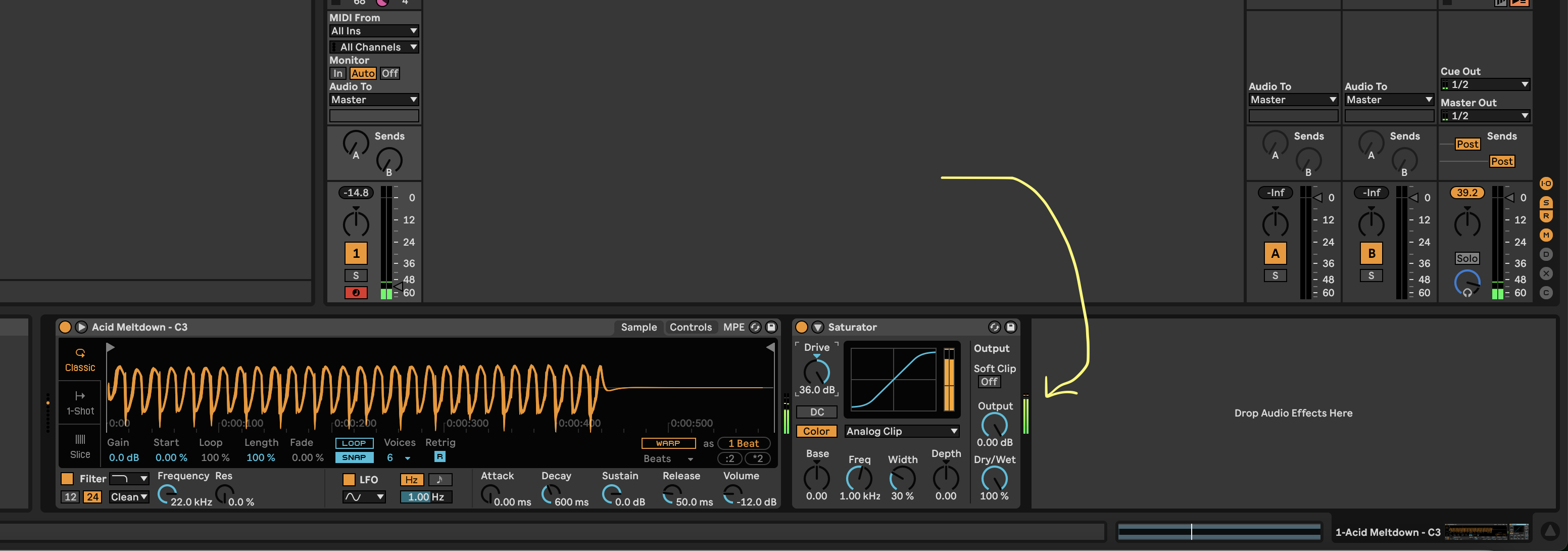The width and height of the screenshot is (1568, 551).
Task: Toggle the WARP button
Action: click(x=668, y=443)
